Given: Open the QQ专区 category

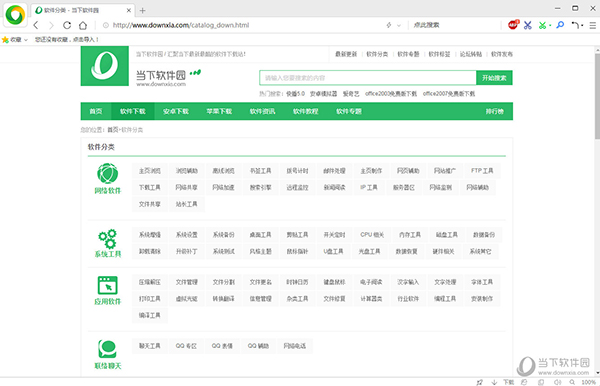Looking at the screenshot, I should click(x=186, y=346).
